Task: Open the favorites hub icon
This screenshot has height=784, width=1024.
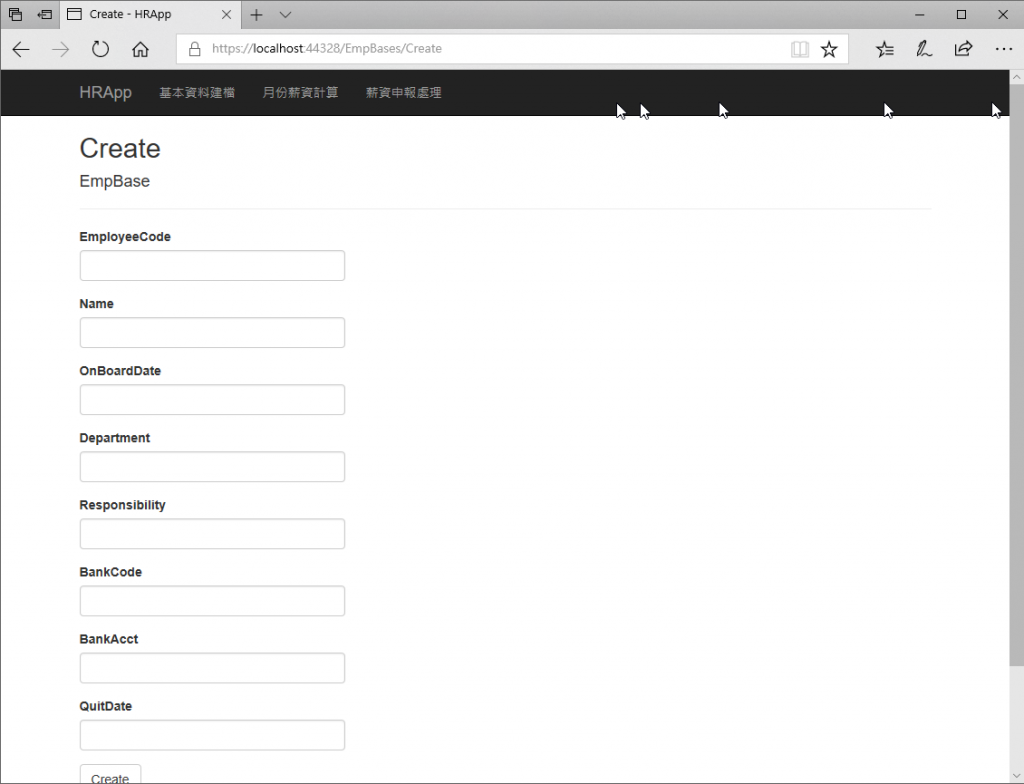Action: pyautogui.click(x=885, y=49)
